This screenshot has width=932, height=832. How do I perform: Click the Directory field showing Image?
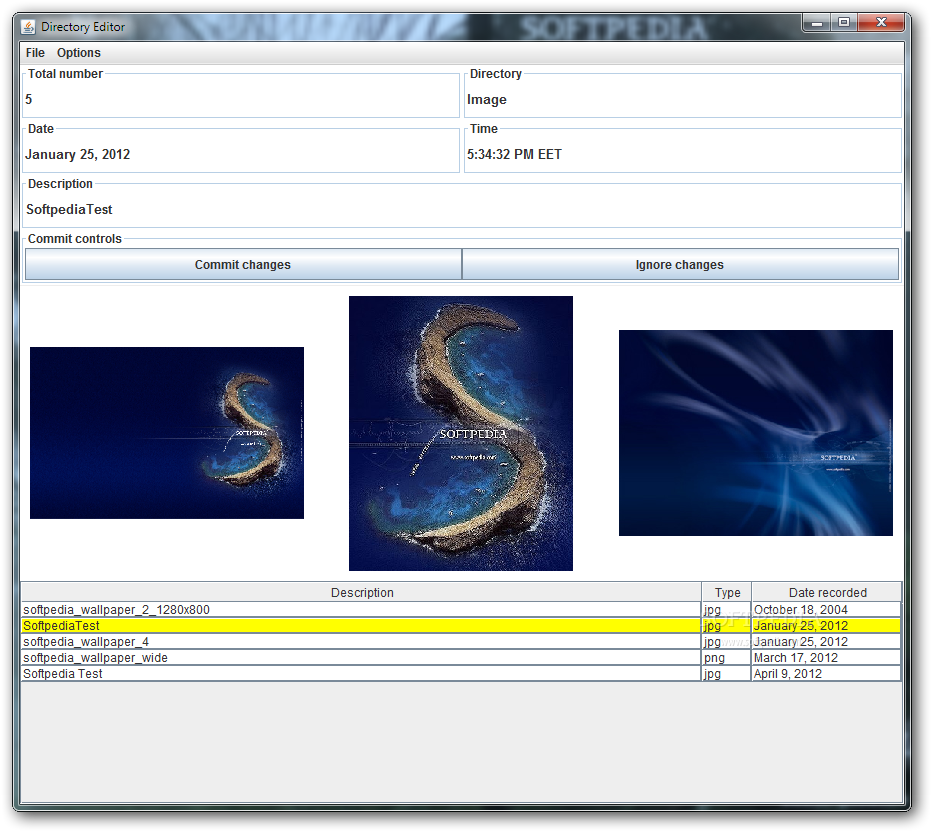(x=682, y=99)
